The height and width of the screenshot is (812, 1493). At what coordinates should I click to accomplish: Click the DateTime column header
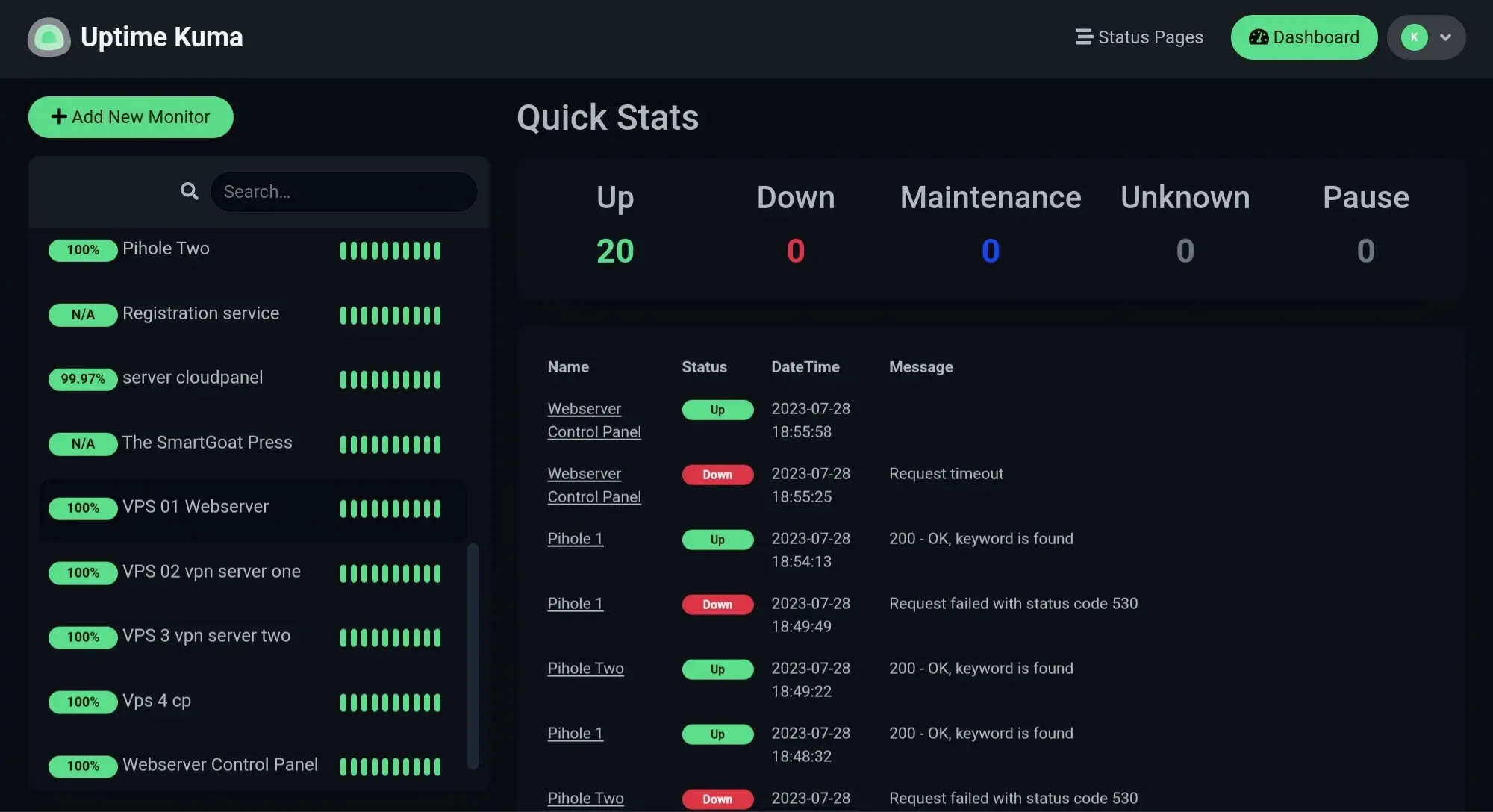click(x=805, y=367)
